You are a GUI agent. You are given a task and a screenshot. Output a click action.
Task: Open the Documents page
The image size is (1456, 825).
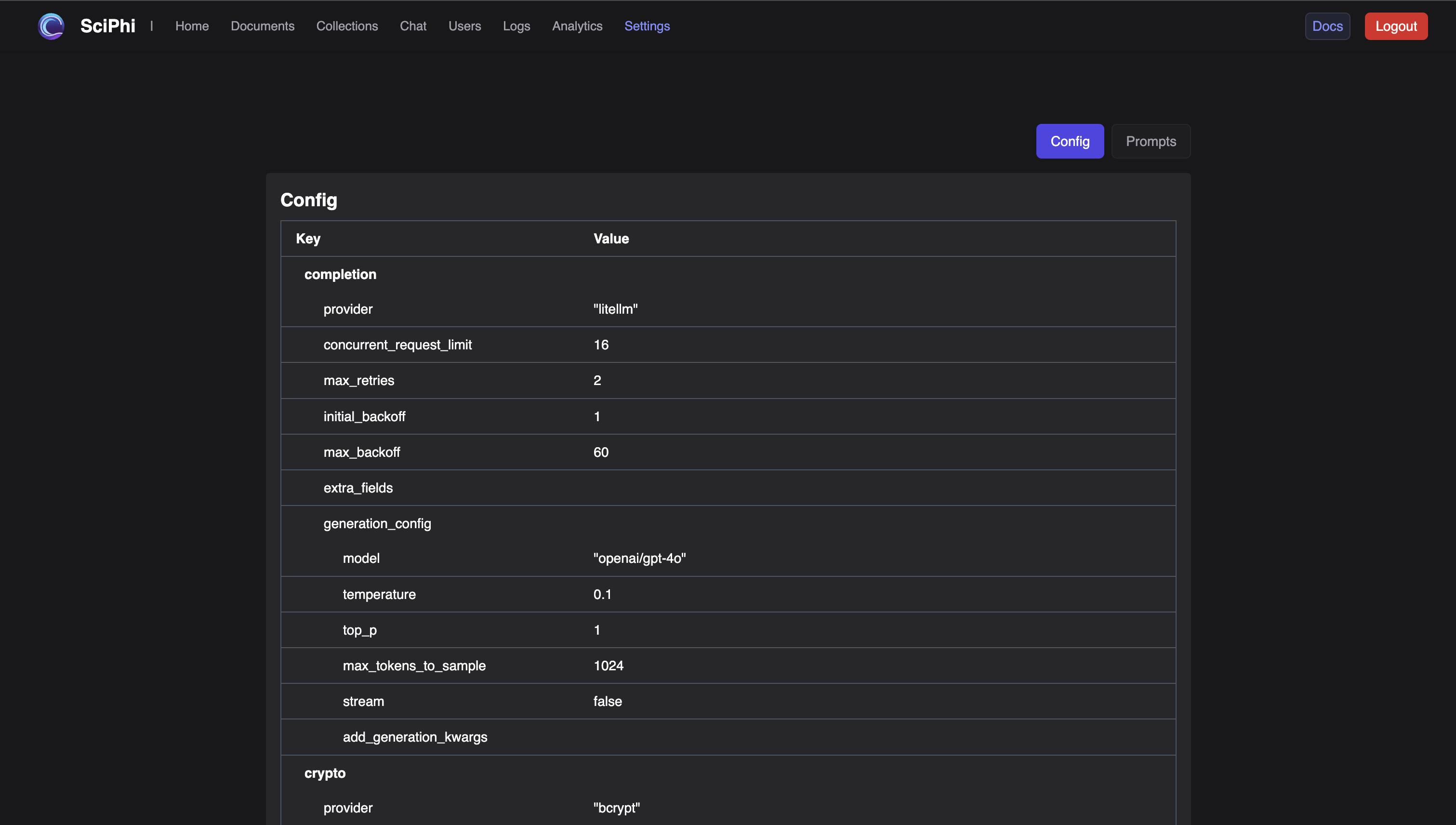[x=262, y=26]
